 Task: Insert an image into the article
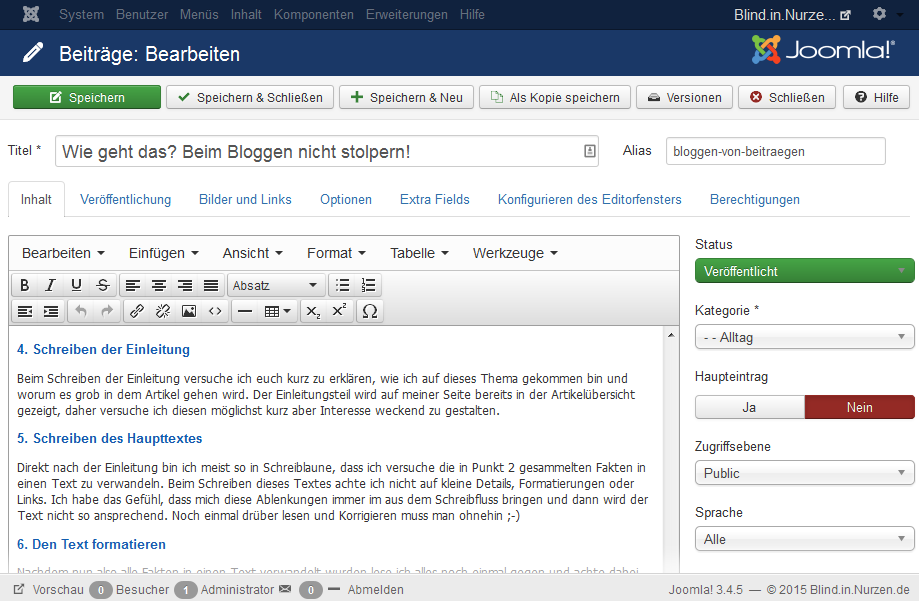click(x=189, y=311)
